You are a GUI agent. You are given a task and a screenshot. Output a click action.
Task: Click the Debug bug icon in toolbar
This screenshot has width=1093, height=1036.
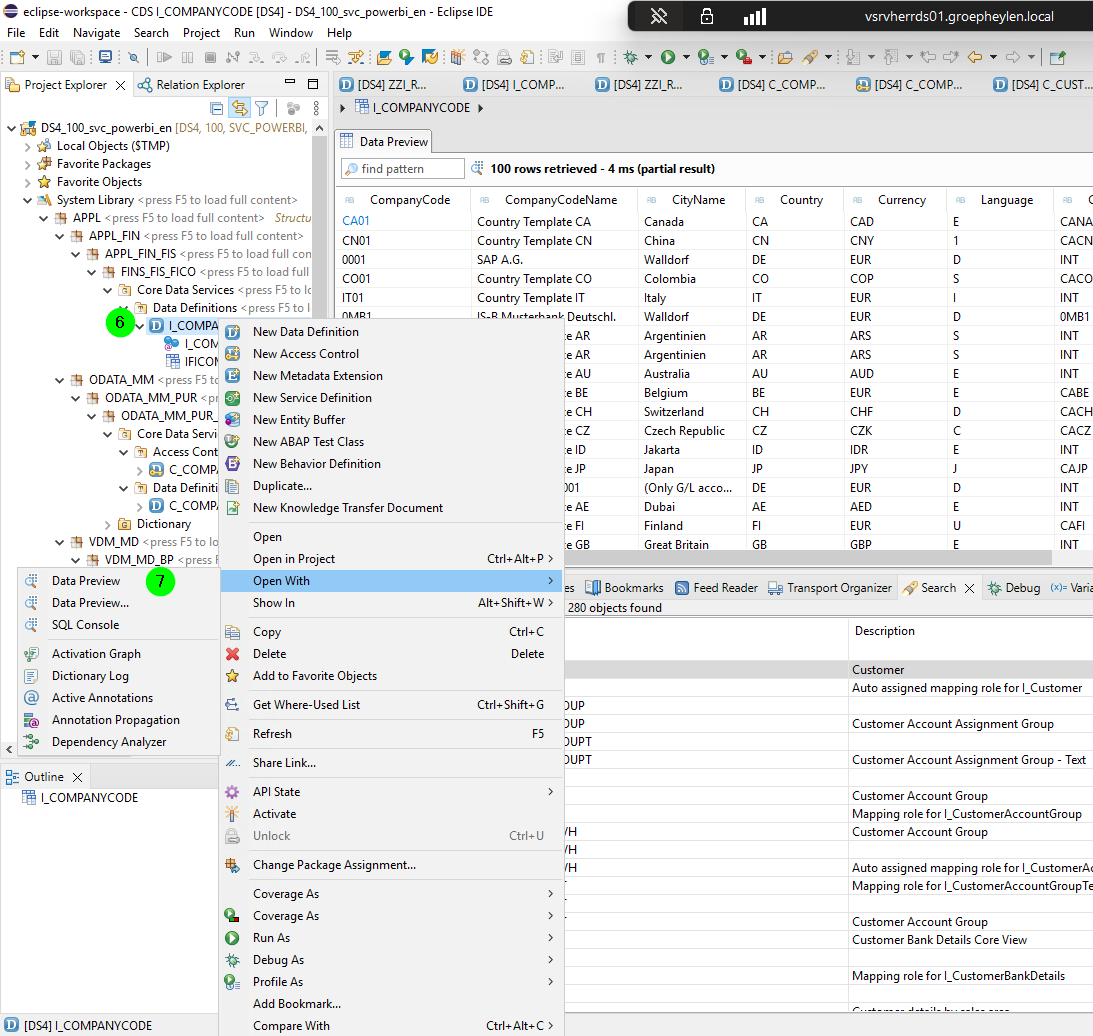(631, 57)
